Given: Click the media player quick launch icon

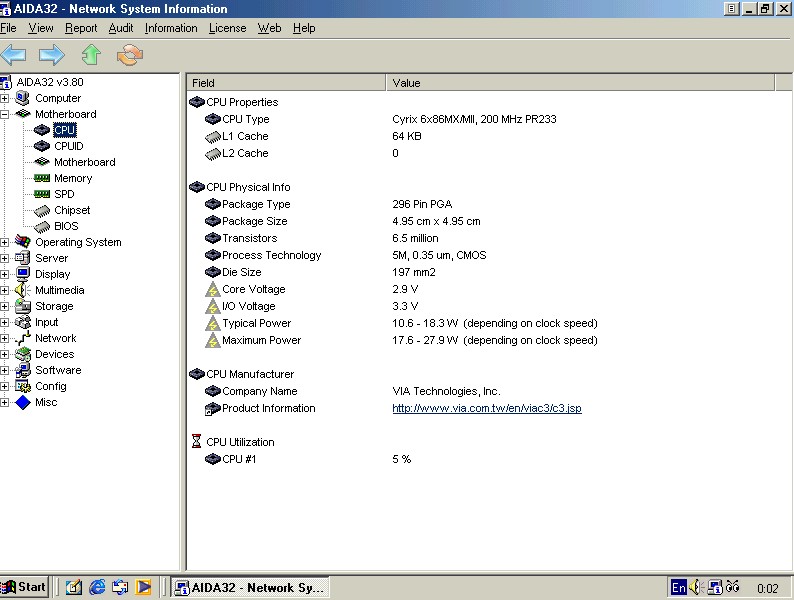Looking at the screenshot, I should 144,587.
